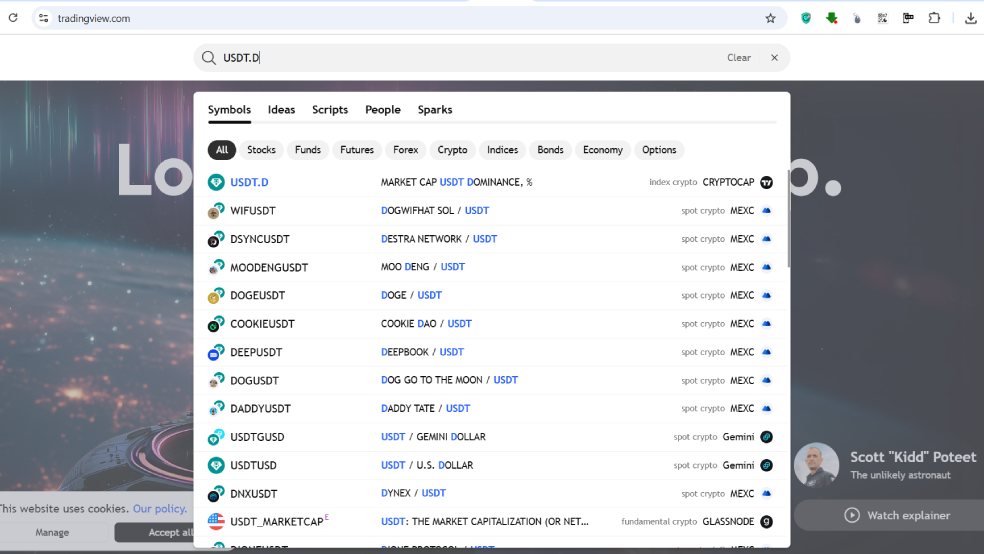Click the browser address bar URL

point(94,18)
